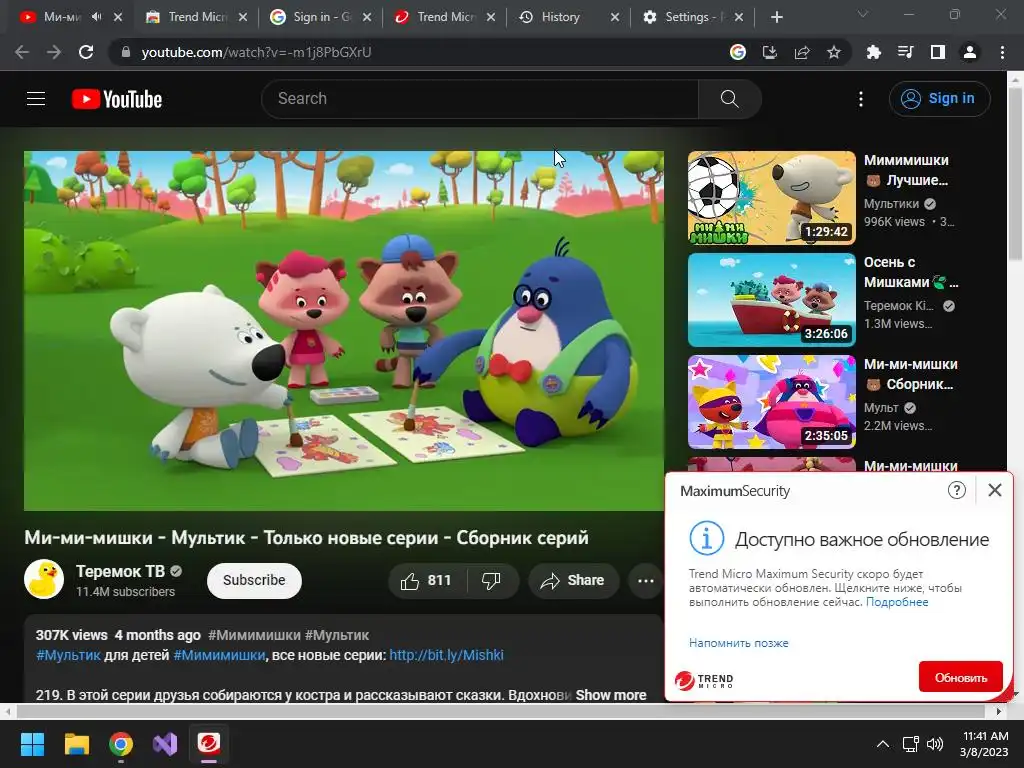Screen dimensions: 1024x768
Task: Open Теремок ТВ channel avatar
Action: (44, 579)
